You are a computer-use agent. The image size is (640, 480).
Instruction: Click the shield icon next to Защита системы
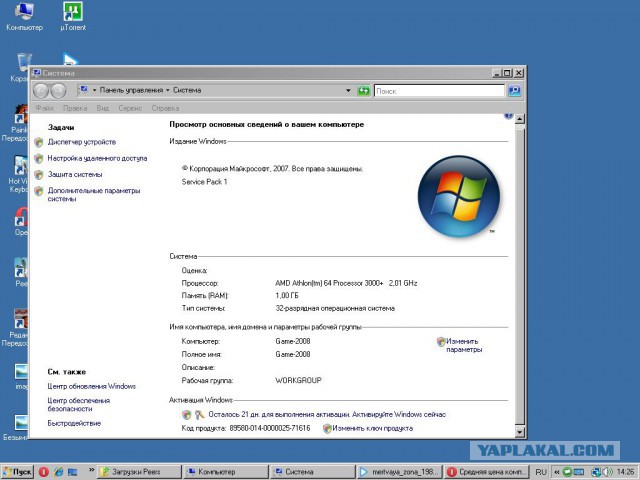tap(39, 175)
